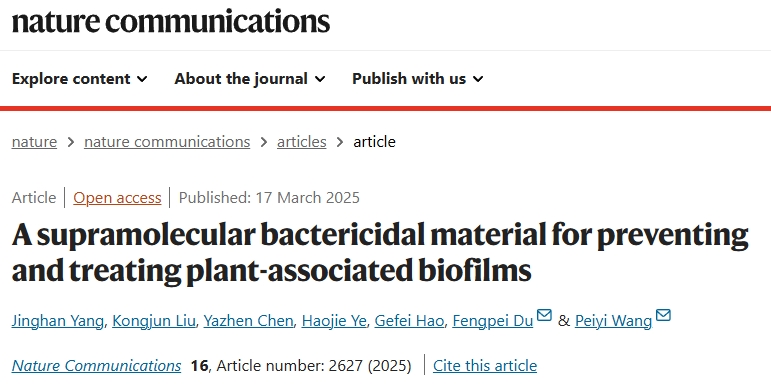Click Cite this article
This screenshot has height=387, width=771.
click(x=485, y=365)
